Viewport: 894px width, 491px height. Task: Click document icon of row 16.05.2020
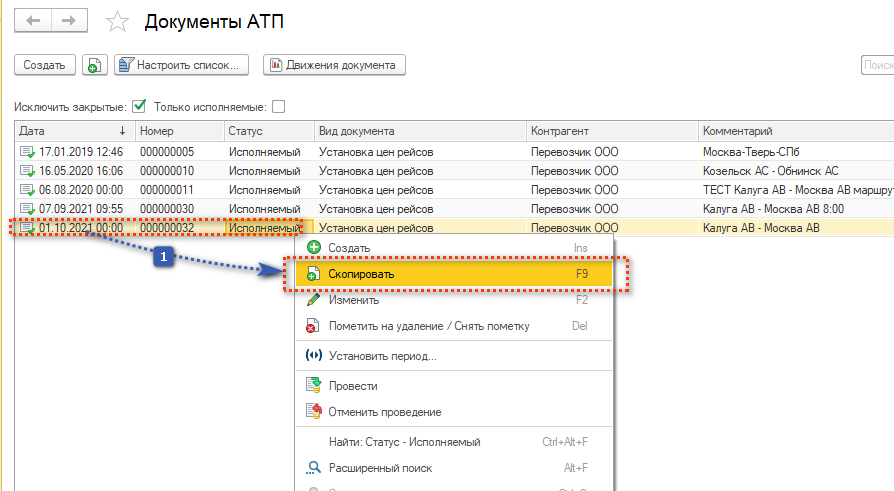coord(27,171)
